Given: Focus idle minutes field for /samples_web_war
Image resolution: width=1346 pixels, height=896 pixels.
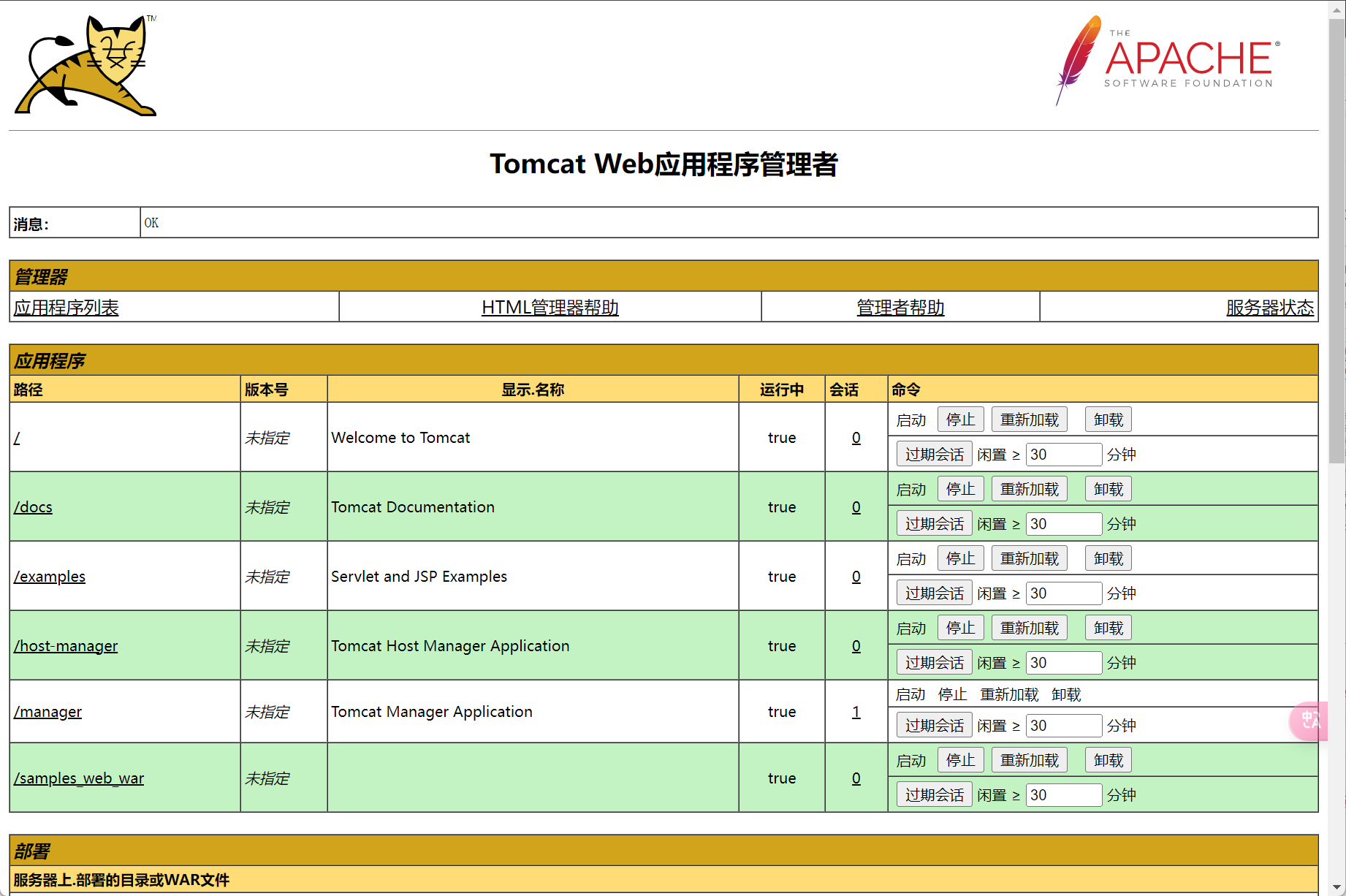Looking at the screenshot, I should click(1064, 794).
